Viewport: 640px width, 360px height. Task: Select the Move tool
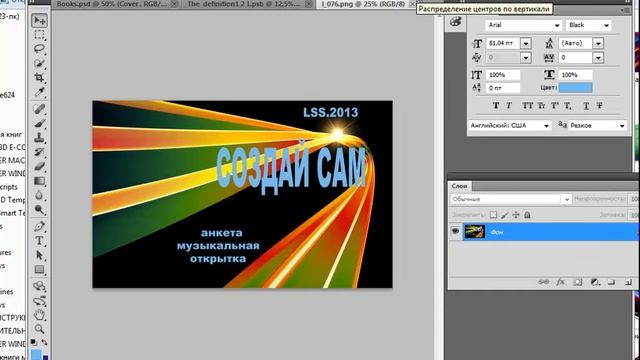pos(40,20)
